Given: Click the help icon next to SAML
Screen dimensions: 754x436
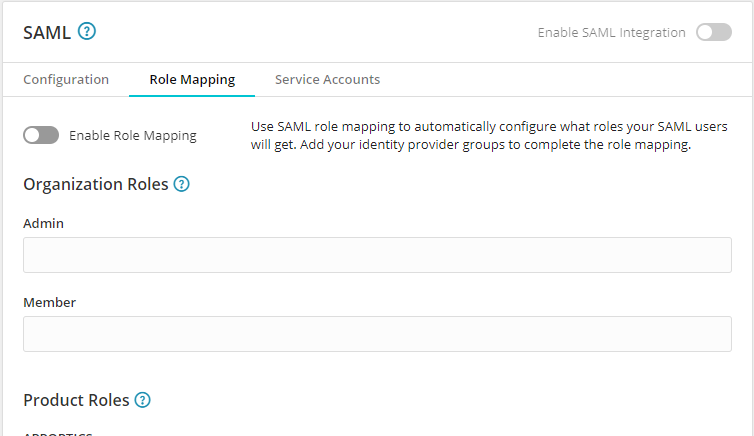Looking at the screenshot, I should pyautogui.click(x=87, y=32).
